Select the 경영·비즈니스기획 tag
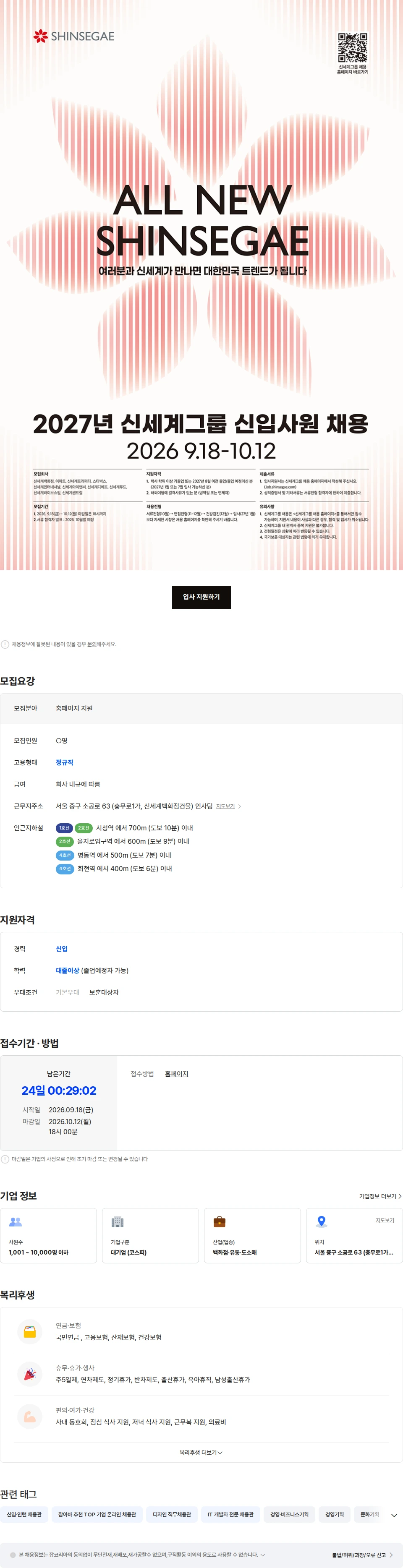This screenshot has height=1568, width=403. tap(289, 1514)
